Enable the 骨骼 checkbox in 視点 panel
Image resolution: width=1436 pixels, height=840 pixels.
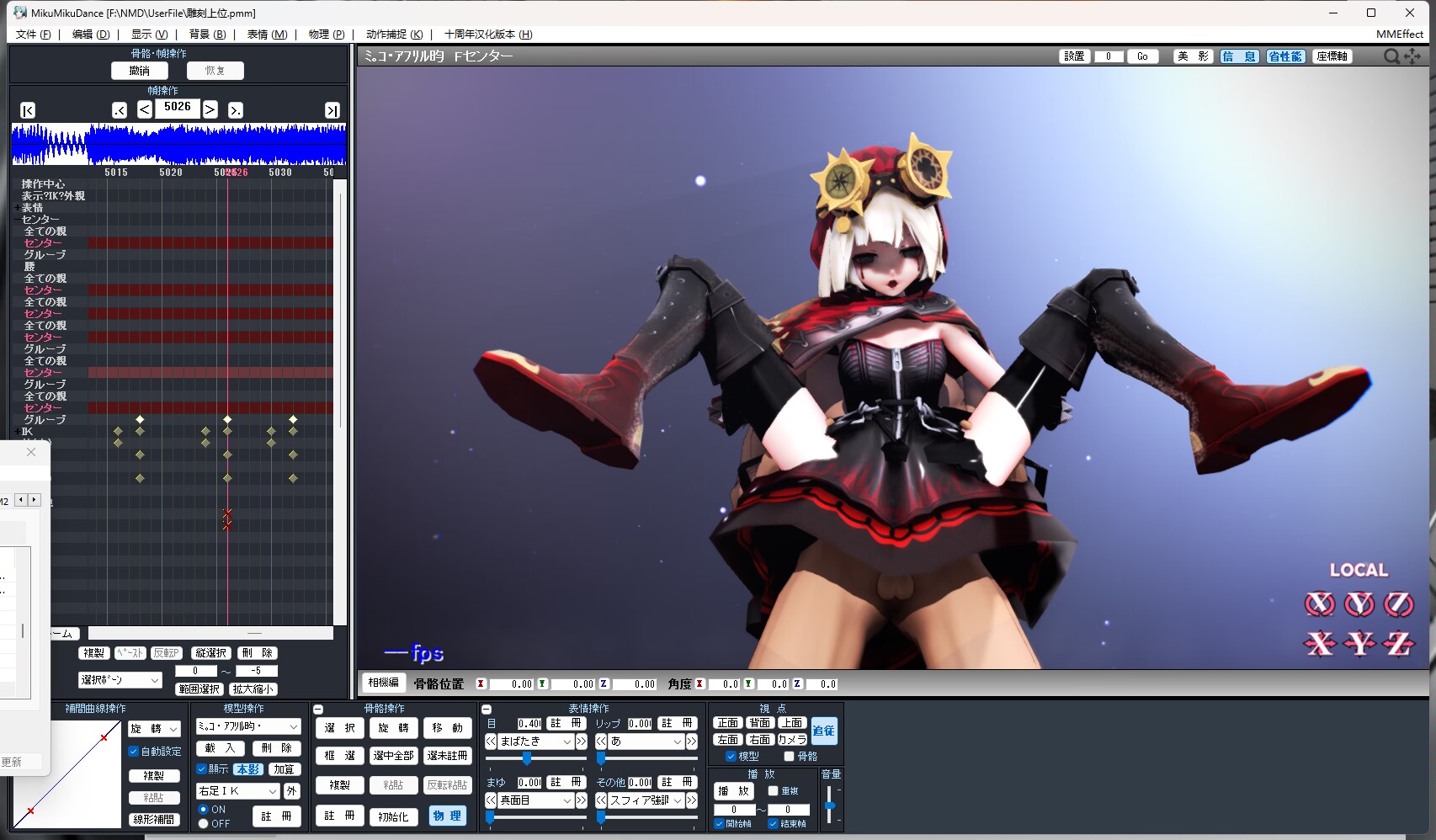(x=789, y=757)
